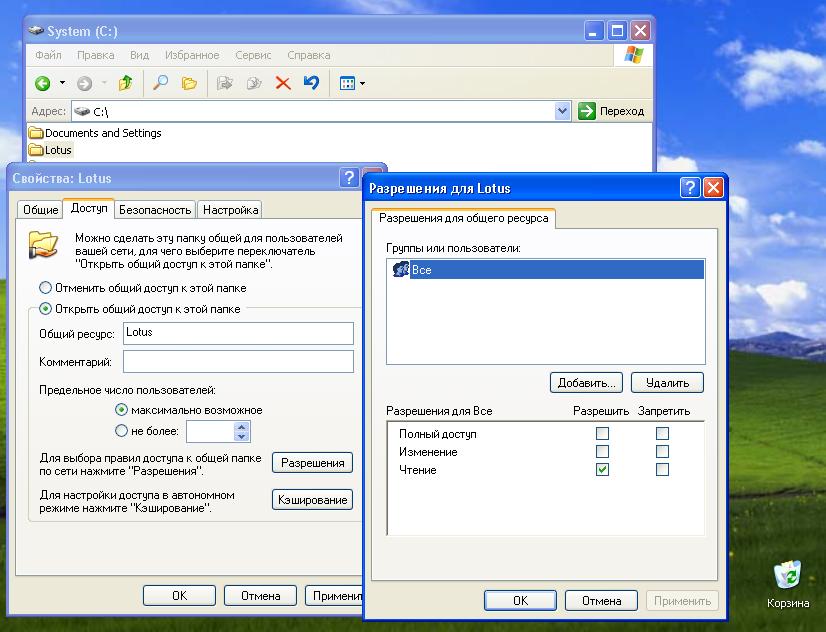The height and width of the screenshot is (632, 826).
Task: Switch to the Безопасность tab
Action: [155, 210]
